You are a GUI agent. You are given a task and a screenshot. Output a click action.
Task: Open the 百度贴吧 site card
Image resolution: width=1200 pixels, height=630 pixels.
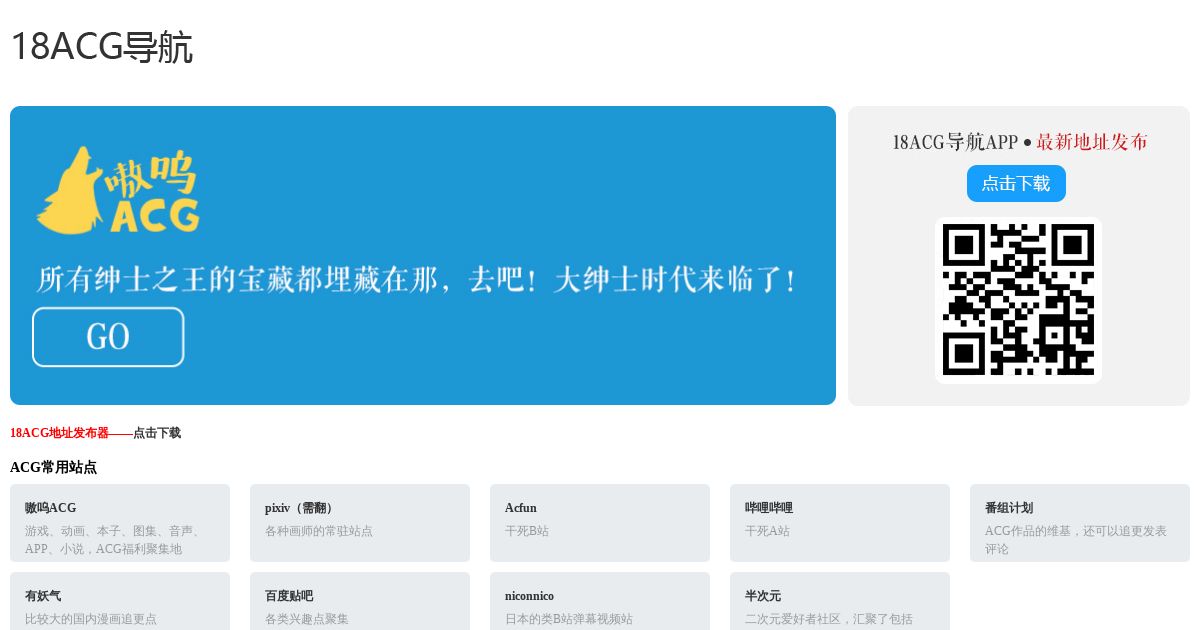[360, 601]
